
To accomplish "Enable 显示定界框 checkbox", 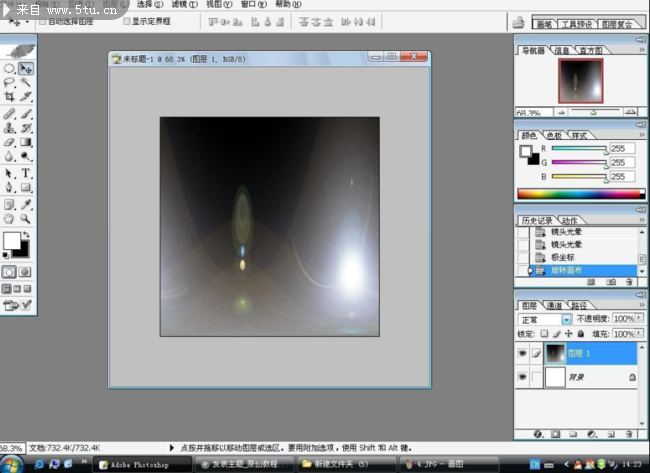I will [126, 20].
